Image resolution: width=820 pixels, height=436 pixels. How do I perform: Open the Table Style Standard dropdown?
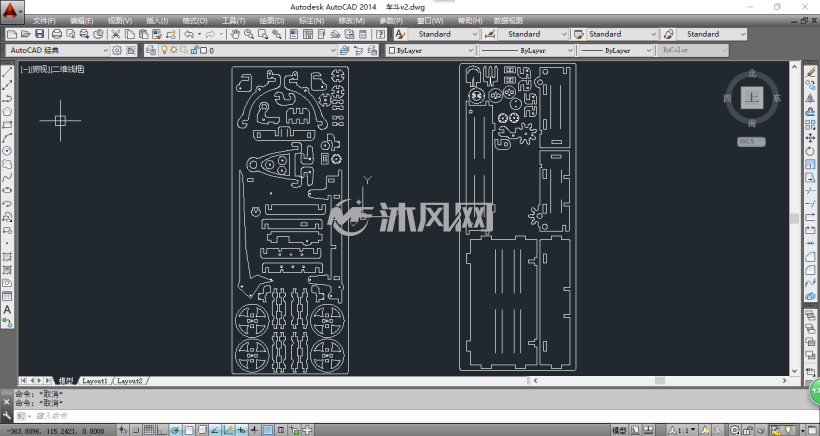(x=621, y=34)
